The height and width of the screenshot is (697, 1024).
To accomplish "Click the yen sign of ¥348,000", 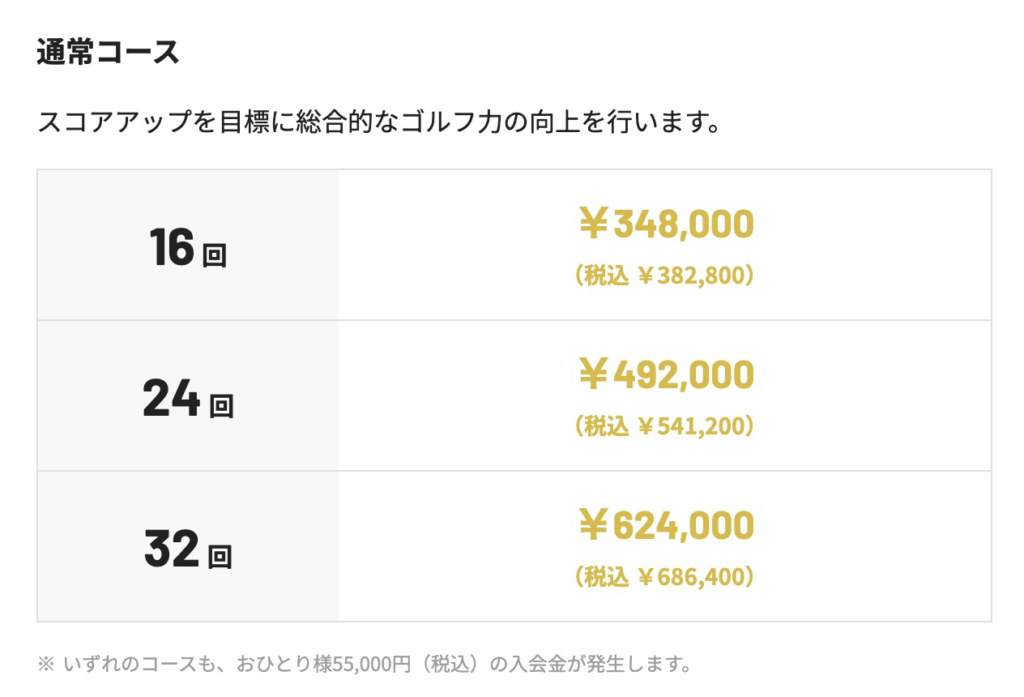I will coord(593,224).
